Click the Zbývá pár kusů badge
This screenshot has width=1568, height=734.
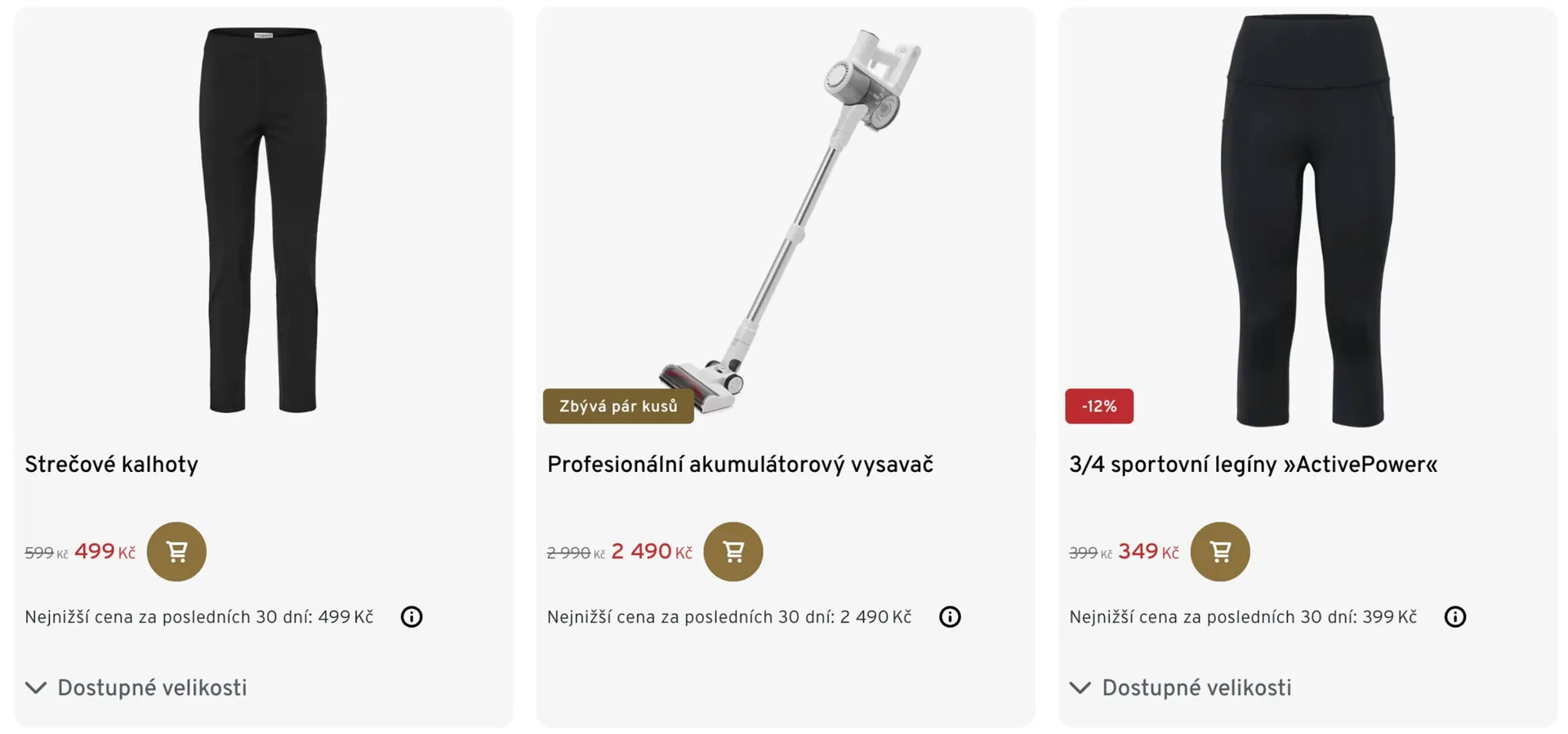618,407
